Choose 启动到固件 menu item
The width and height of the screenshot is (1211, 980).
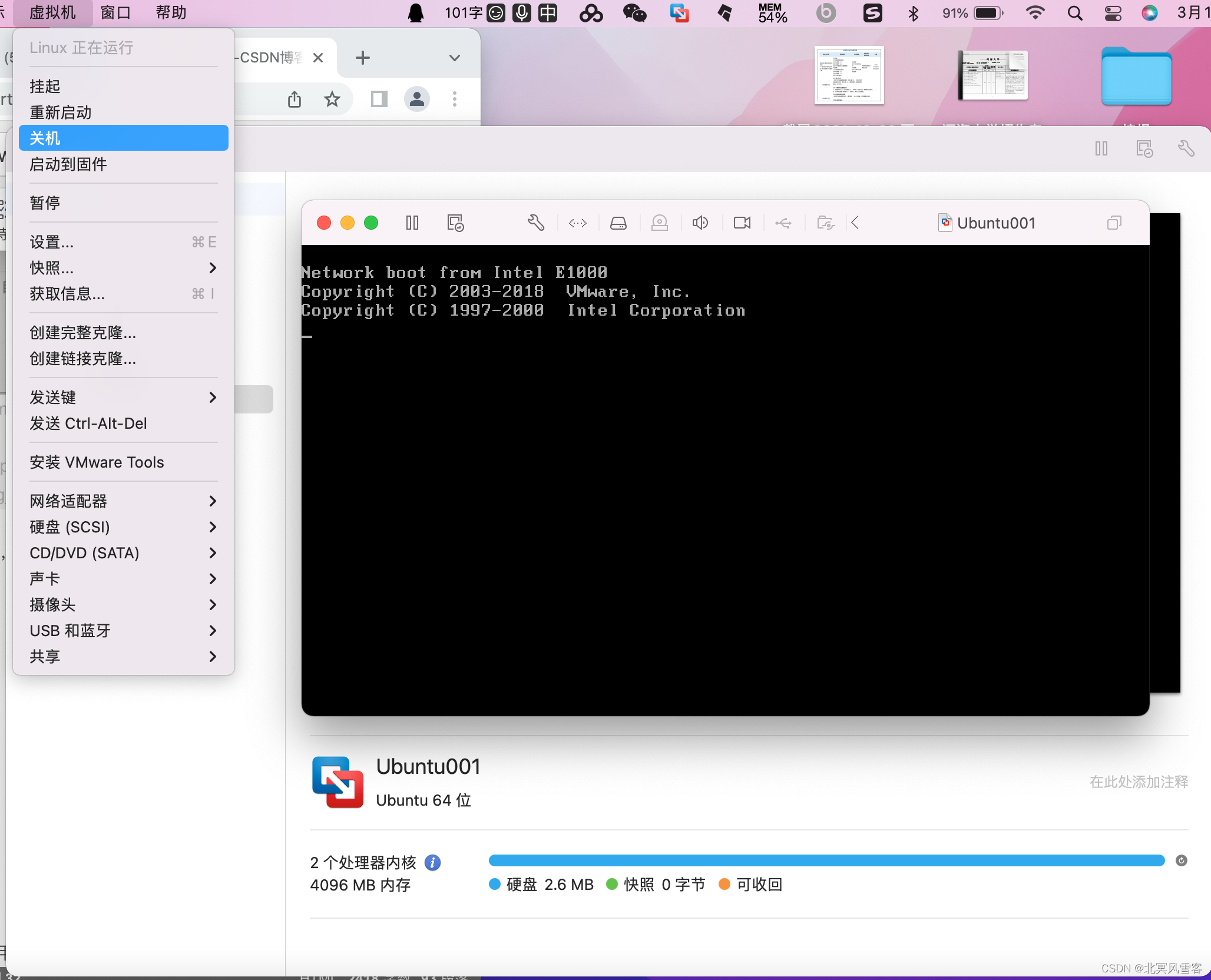[123, 164]
